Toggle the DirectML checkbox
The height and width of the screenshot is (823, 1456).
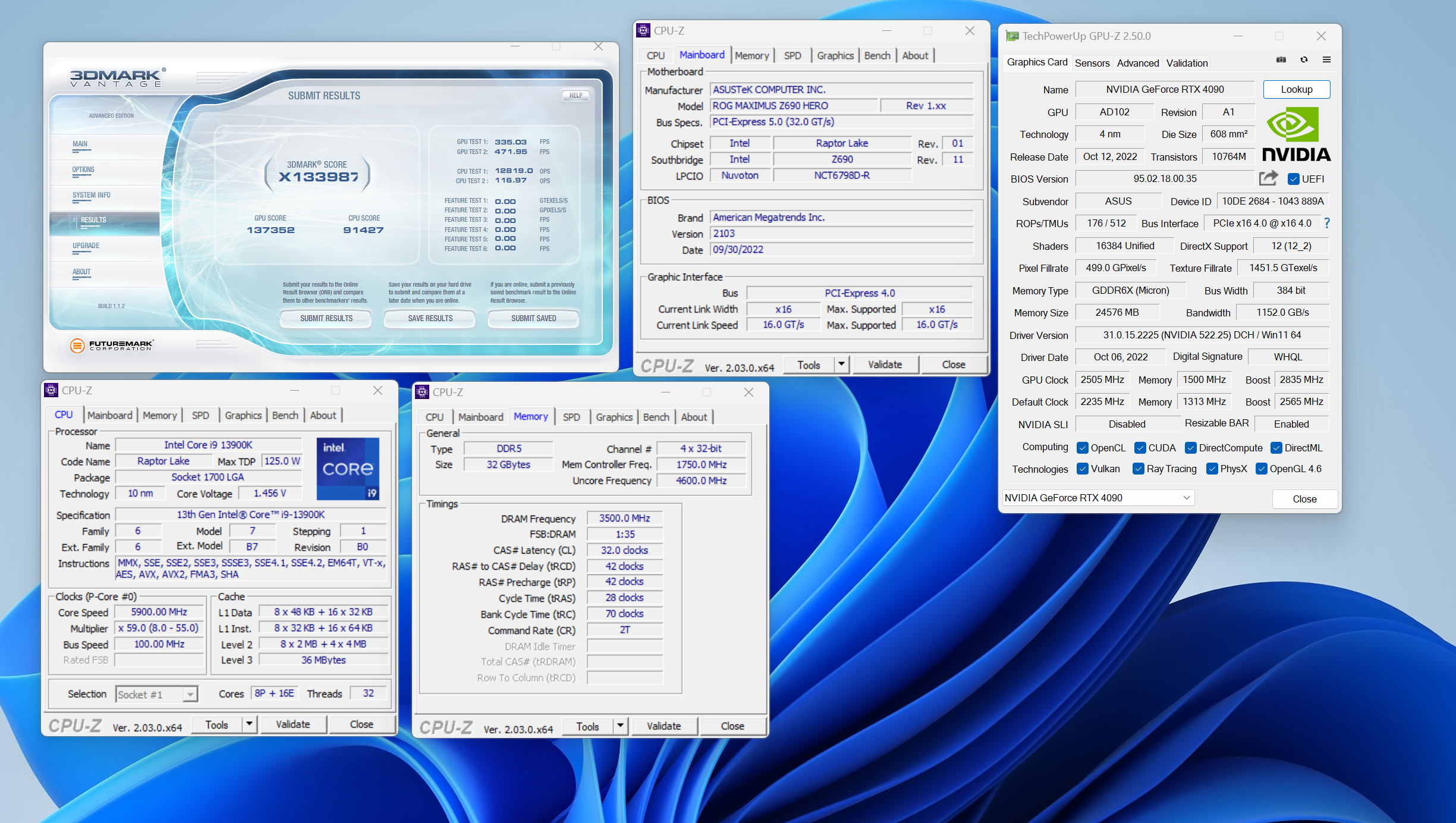point(1276,448)
